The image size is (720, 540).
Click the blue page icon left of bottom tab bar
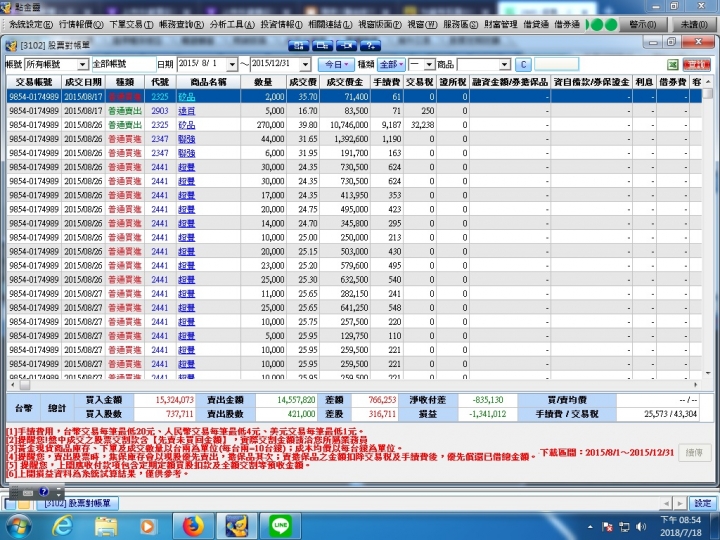click(x=11, y=504)
